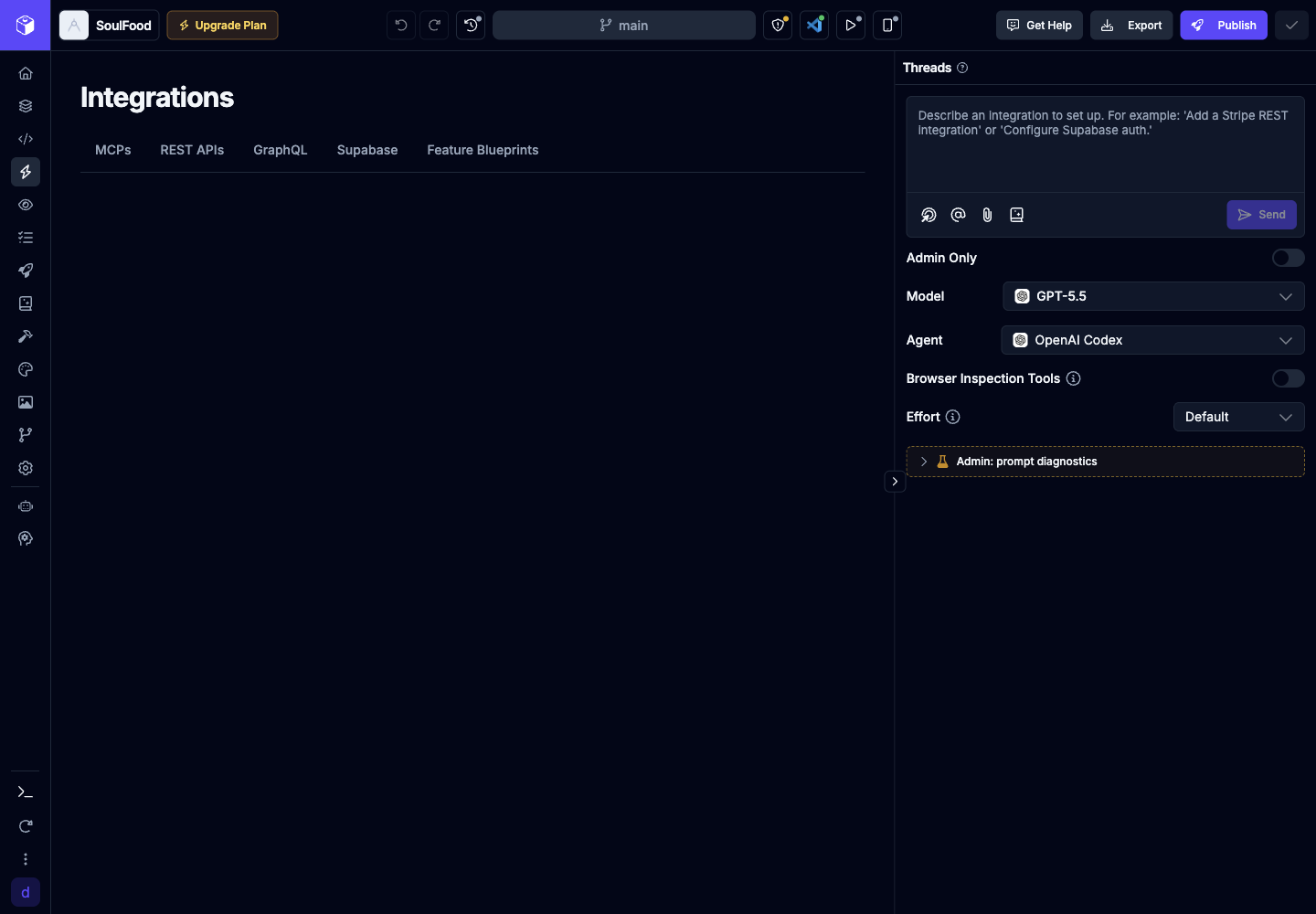Click the paperclip attach icon
The width and height of the screenshot is (1316, 914).
(987, 215)
